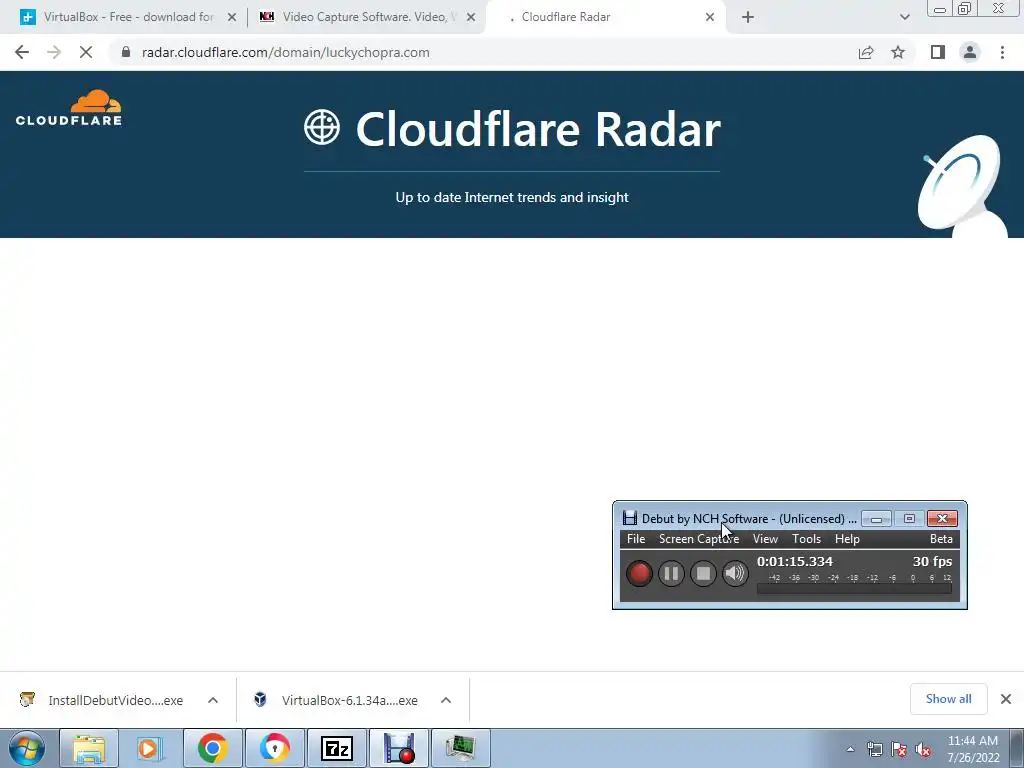Open the tab search dropdown chevron
Viewport: 1024px width, 768px height.
[904, 17]
